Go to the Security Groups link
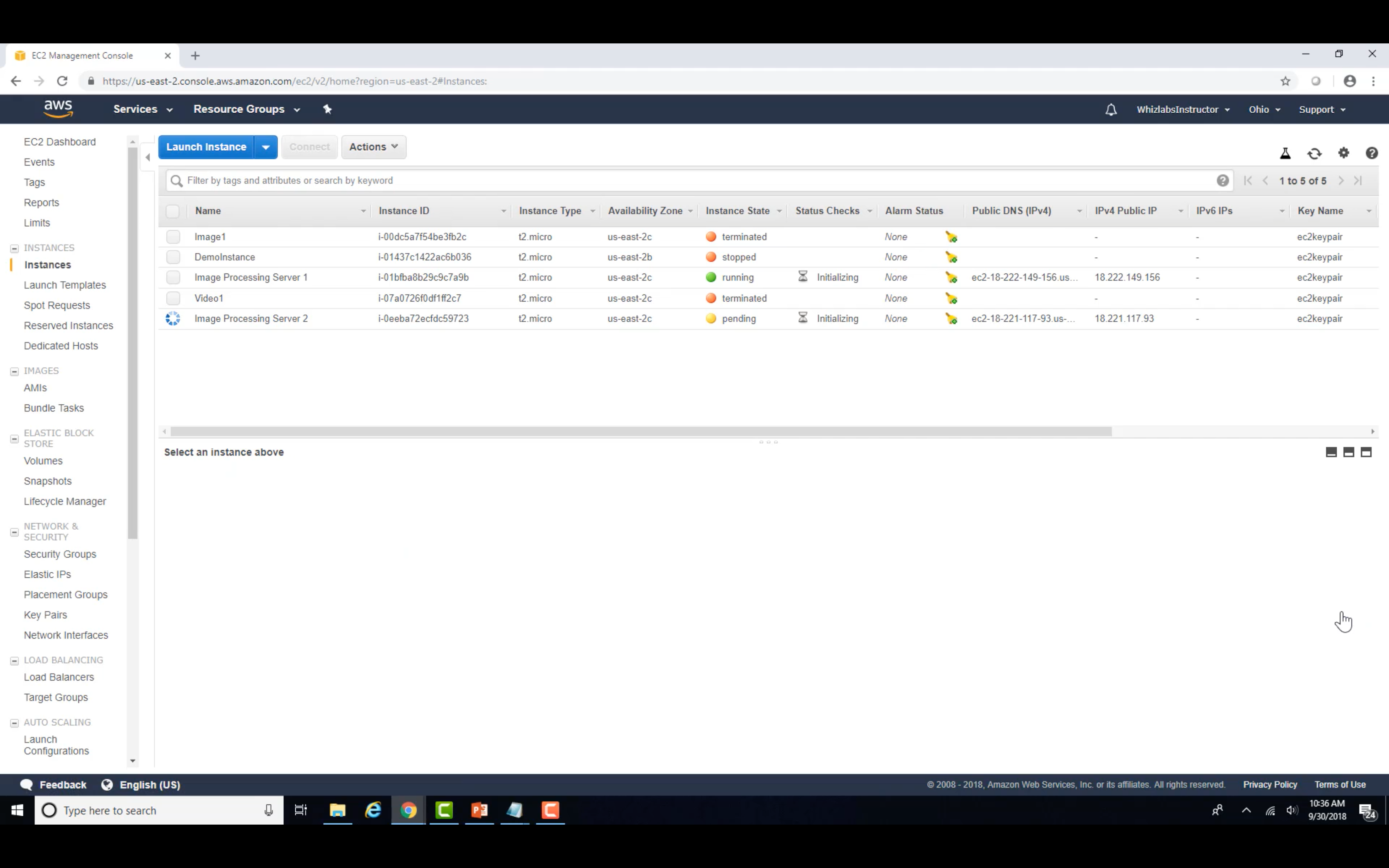This screenshot has height=868, width=1389. pyautogui.click(x=60, y=554)
